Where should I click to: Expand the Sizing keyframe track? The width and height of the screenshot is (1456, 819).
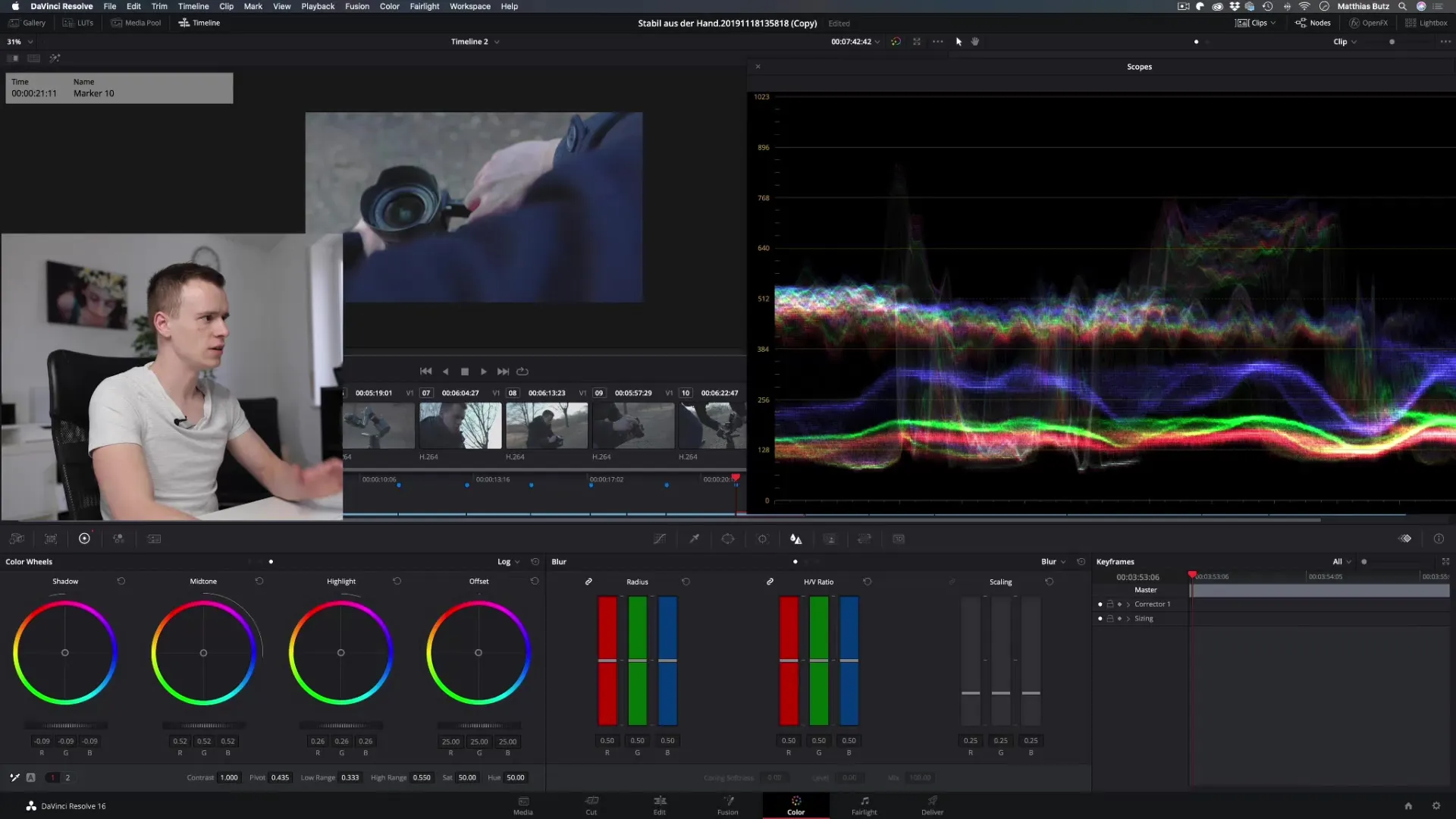[1128, 619]
